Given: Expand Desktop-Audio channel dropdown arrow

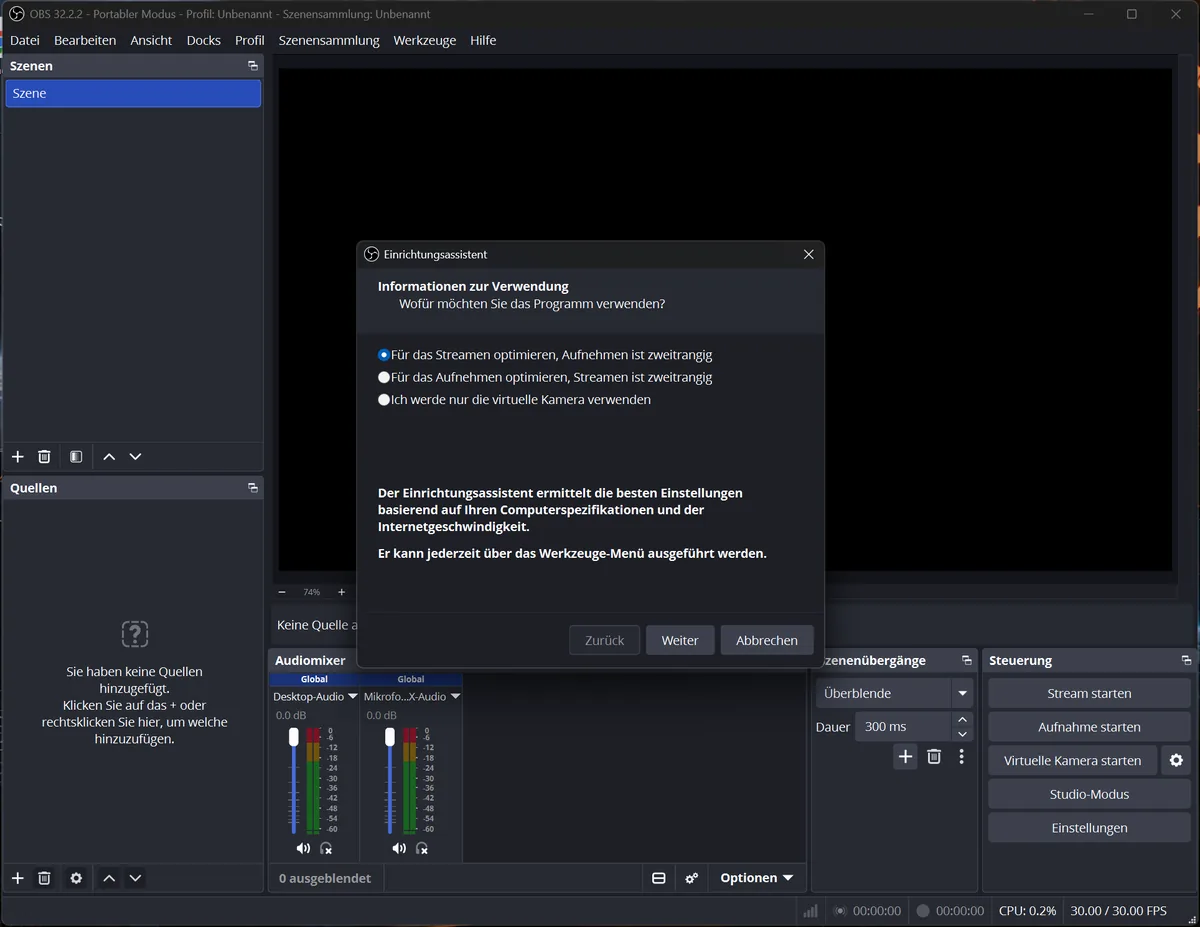Looking at the screenshot, I should [353, 696].
